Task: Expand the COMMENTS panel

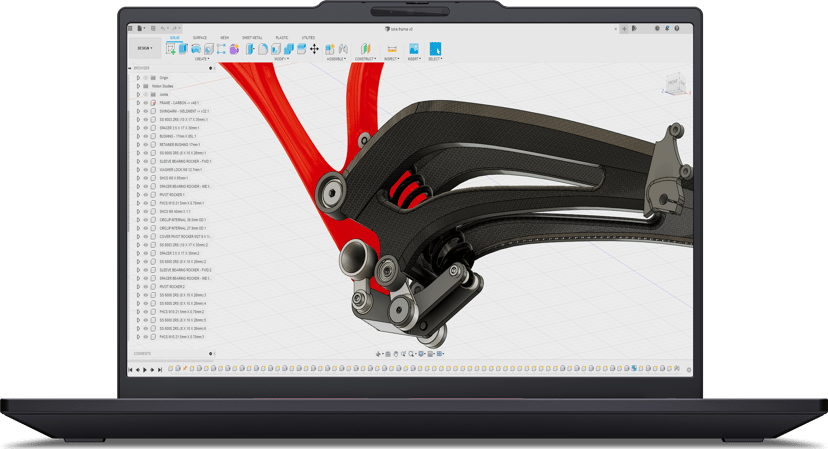Action: pyautogui.click(x=211, y=353)
